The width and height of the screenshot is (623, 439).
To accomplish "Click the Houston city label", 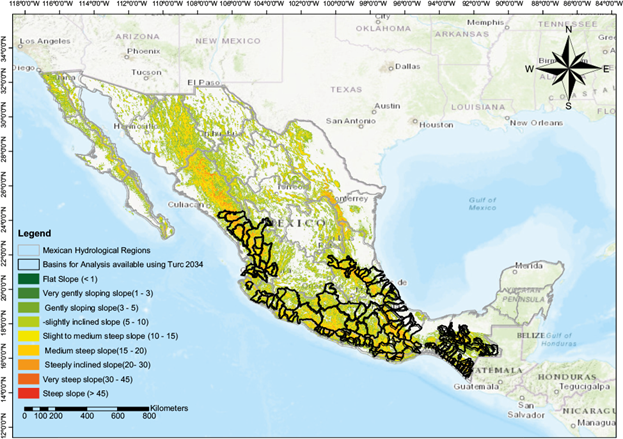I will click(436, 125).
